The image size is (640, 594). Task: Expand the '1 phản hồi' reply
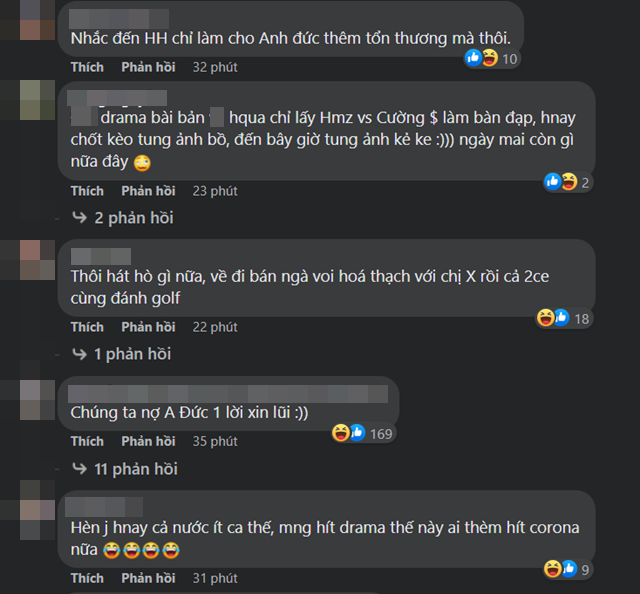coord(133,354)
